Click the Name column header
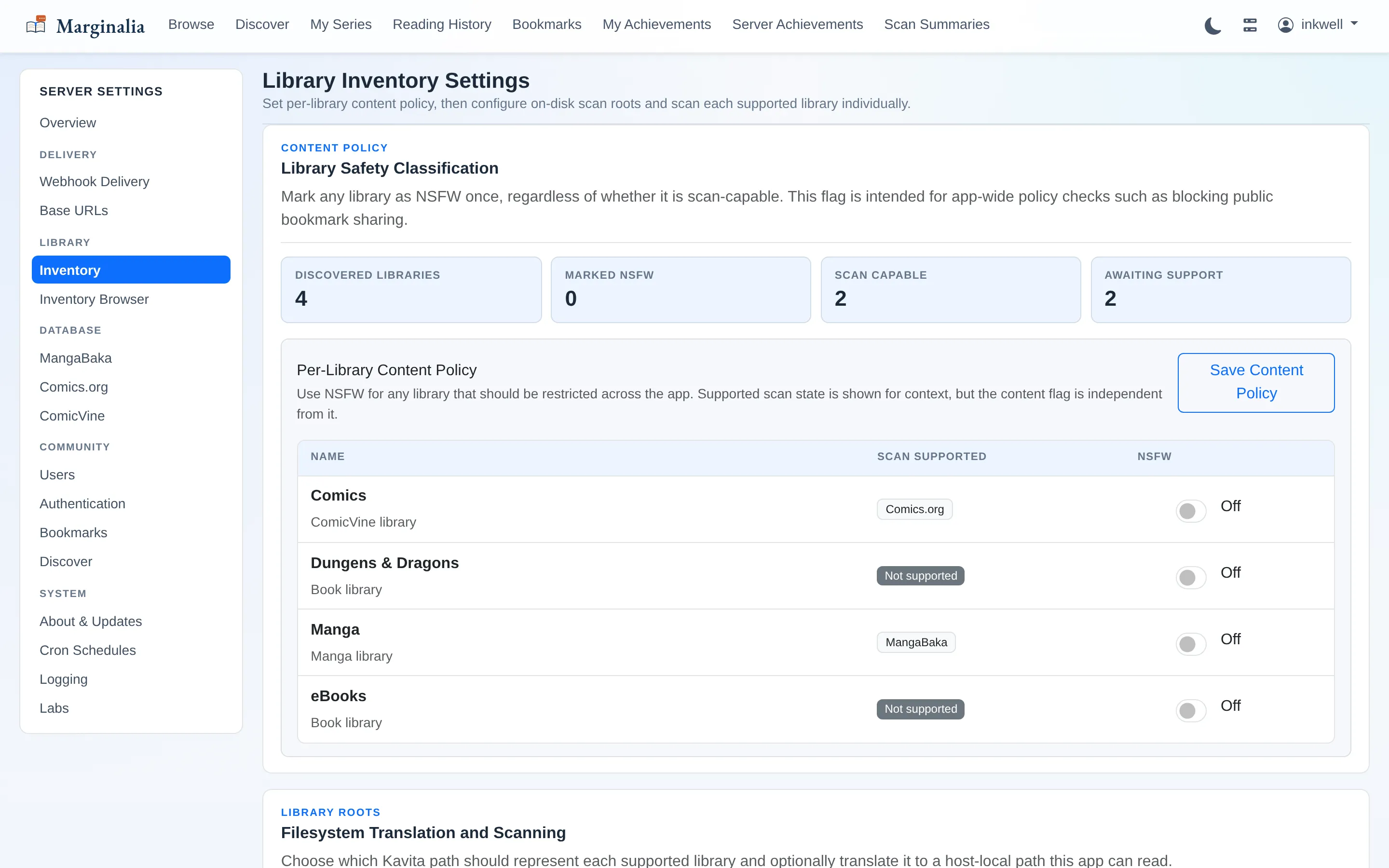Image resolution: width=1389 pixels, height=868 pixels. click(x=328, y=456)
